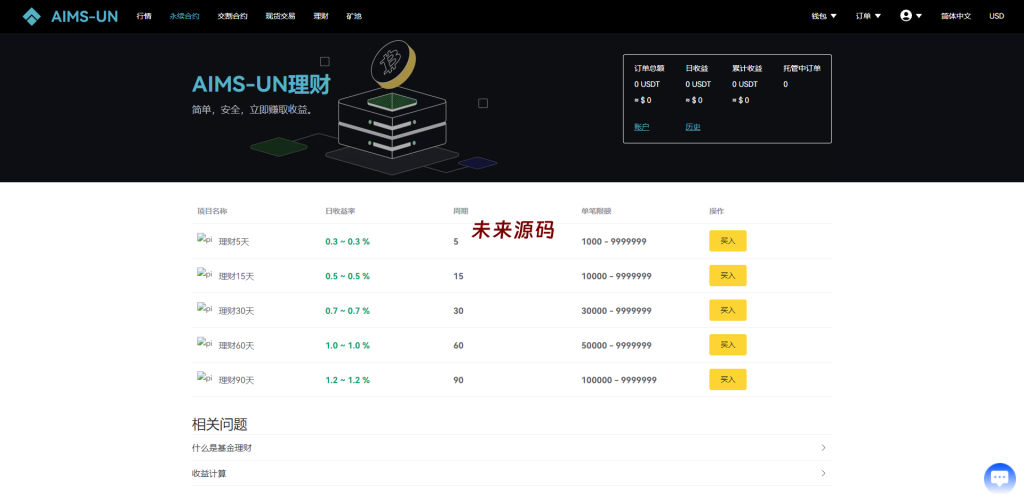Click the 收益计算 question row text
The width and height of the screenshot is (1024, 494).
[x=209, y=474]
